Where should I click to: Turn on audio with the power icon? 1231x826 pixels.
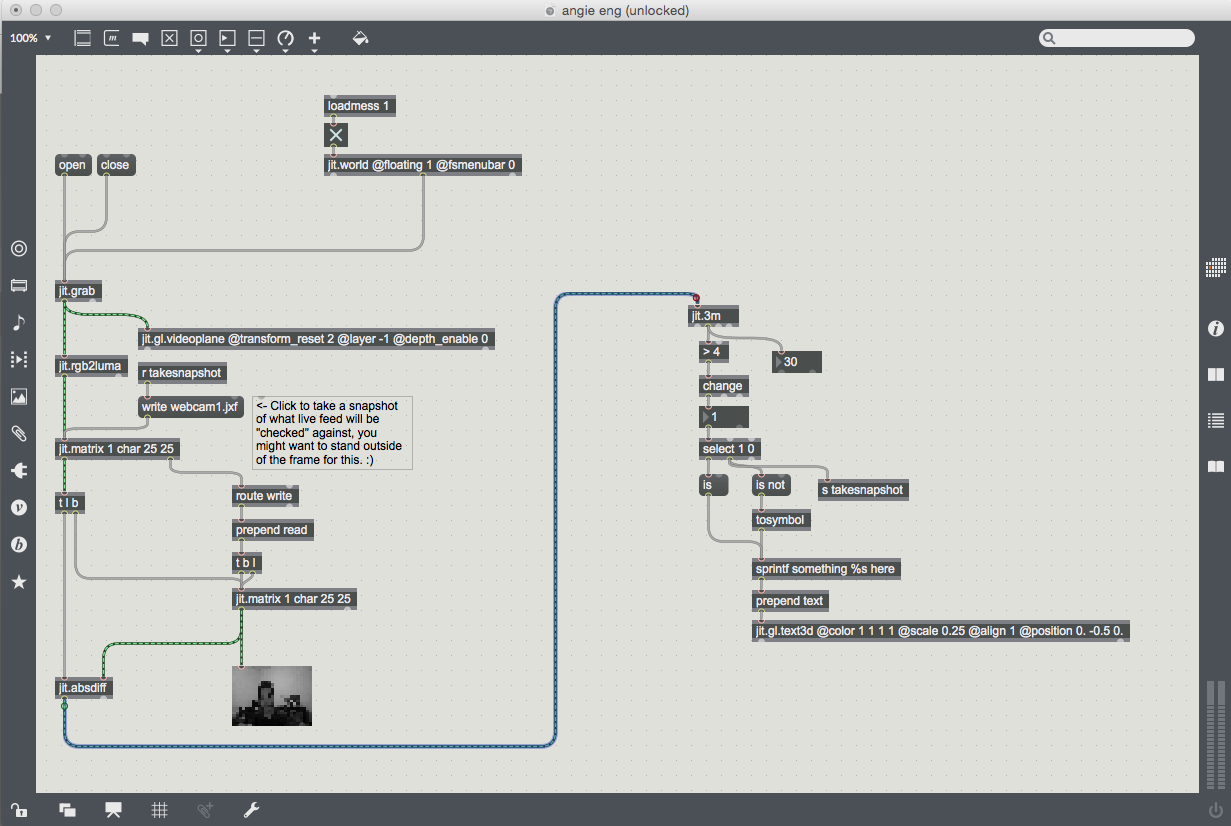1216,810
